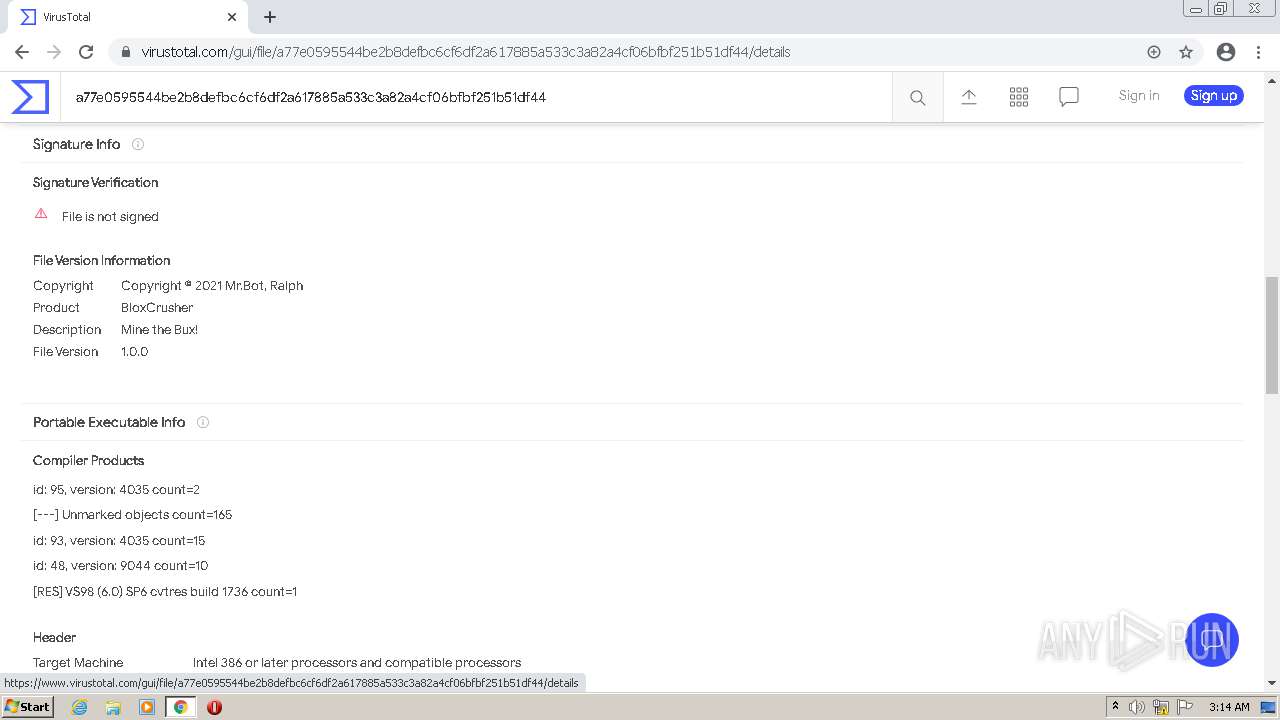Click the hash search input field
Image resolution: width=1280 pixels, height=720 pixels.
(476, 97)
